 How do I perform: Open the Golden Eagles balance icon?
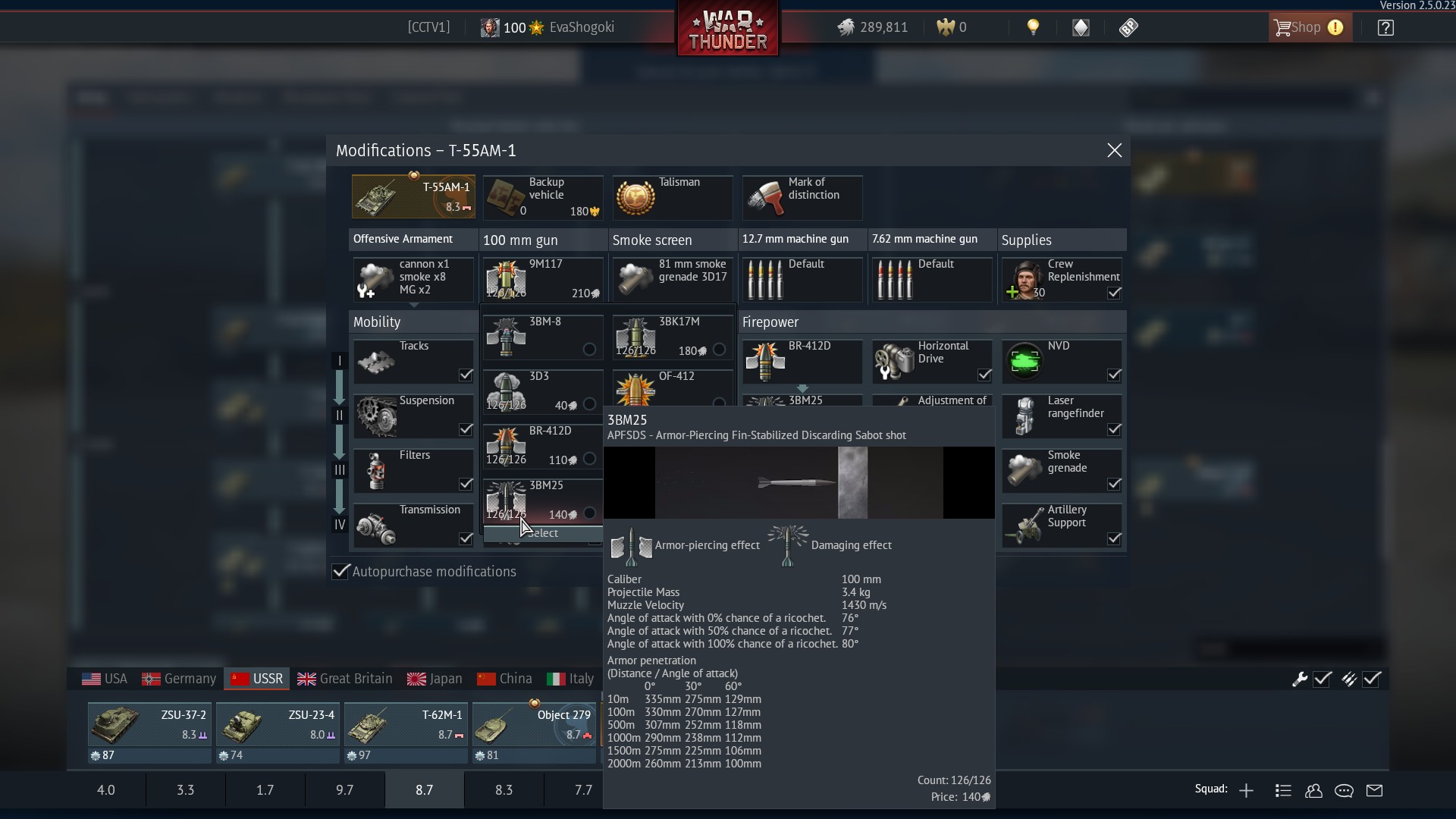pyautogui.click(x=946, y=27)
